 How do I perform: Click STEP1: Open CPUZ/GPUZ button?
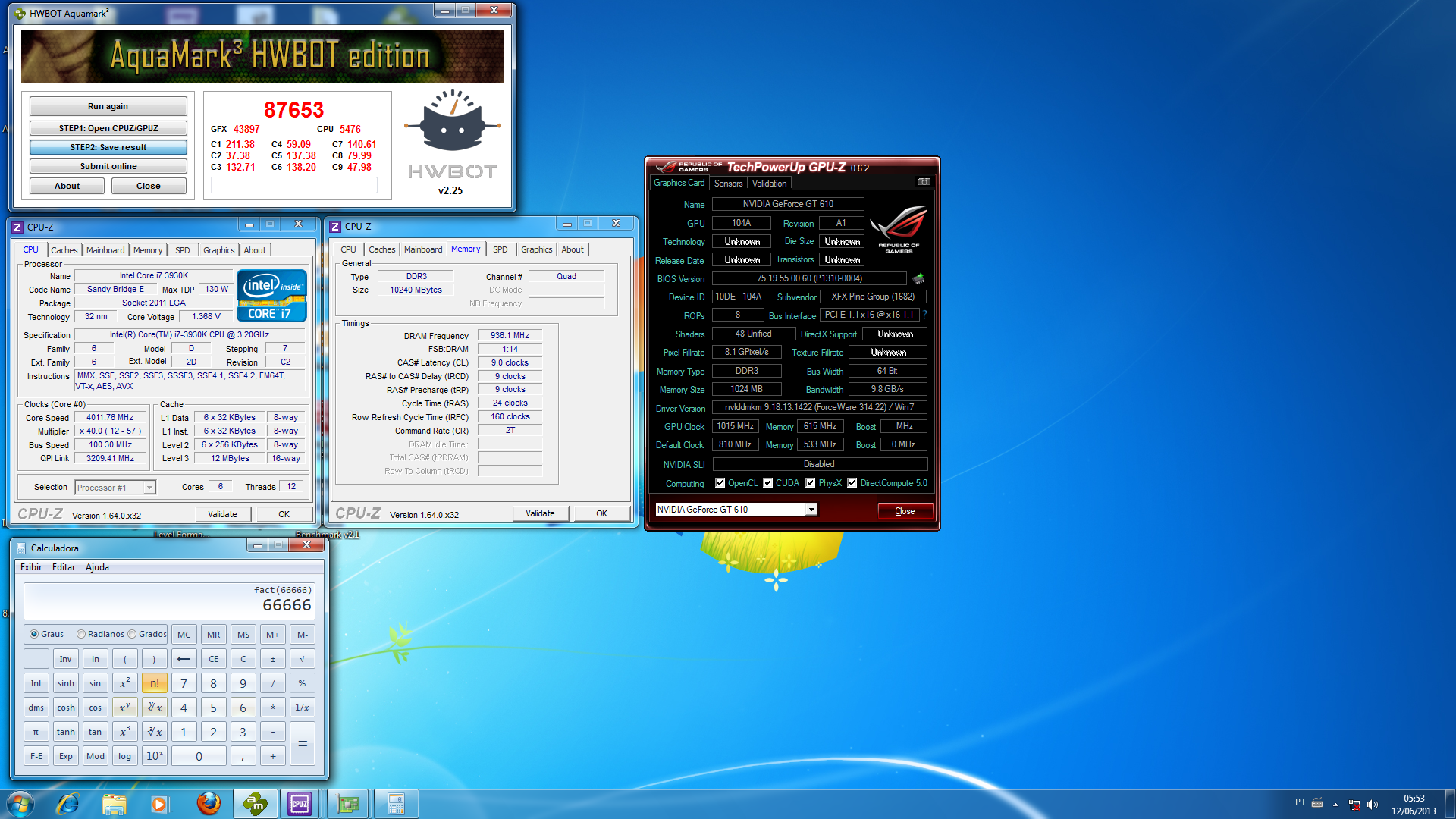[x=108, y=128]
